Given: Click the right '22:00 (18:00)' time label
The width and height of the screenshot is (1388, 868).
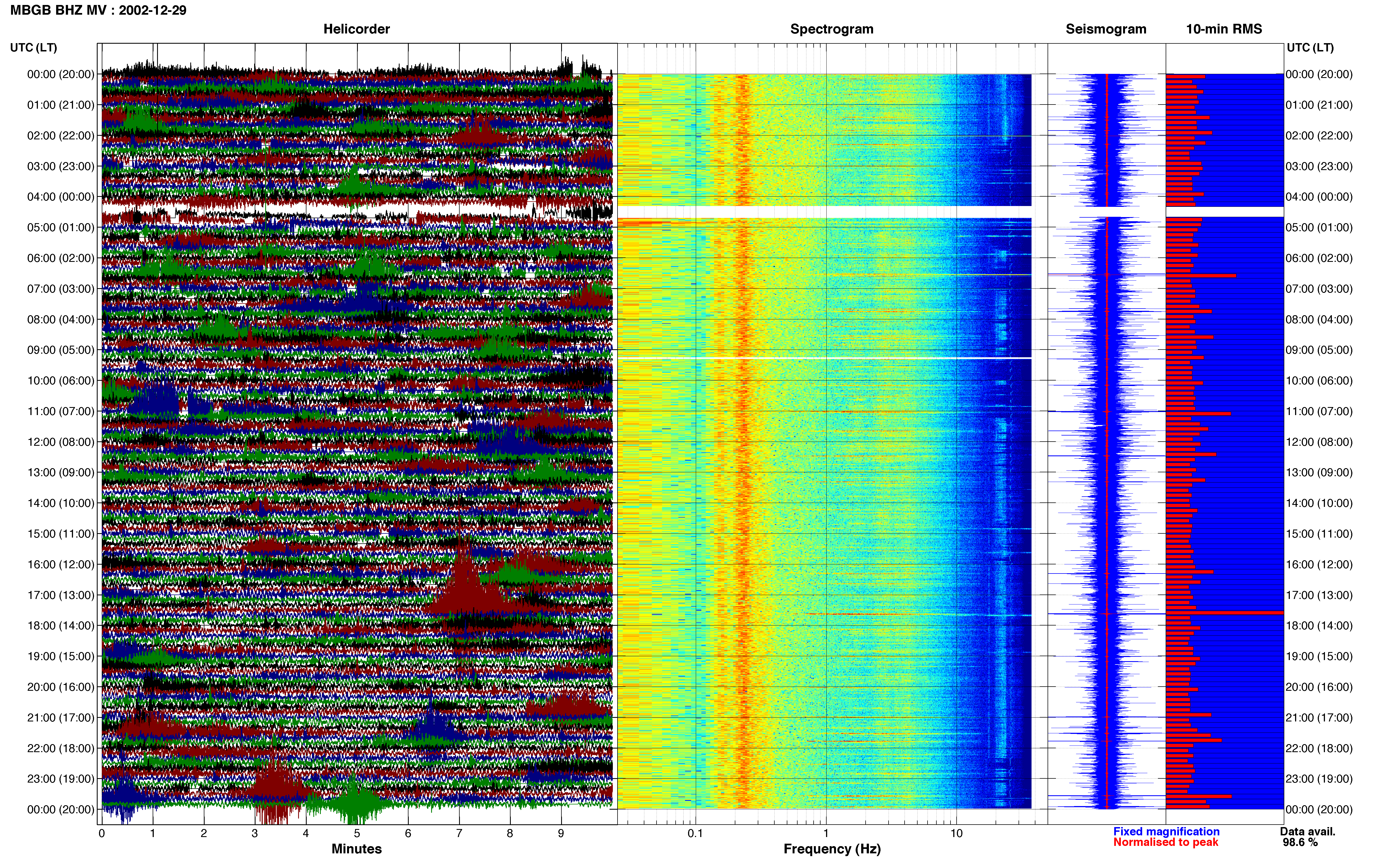Looking at the screenshot, I should point(1319,749).
